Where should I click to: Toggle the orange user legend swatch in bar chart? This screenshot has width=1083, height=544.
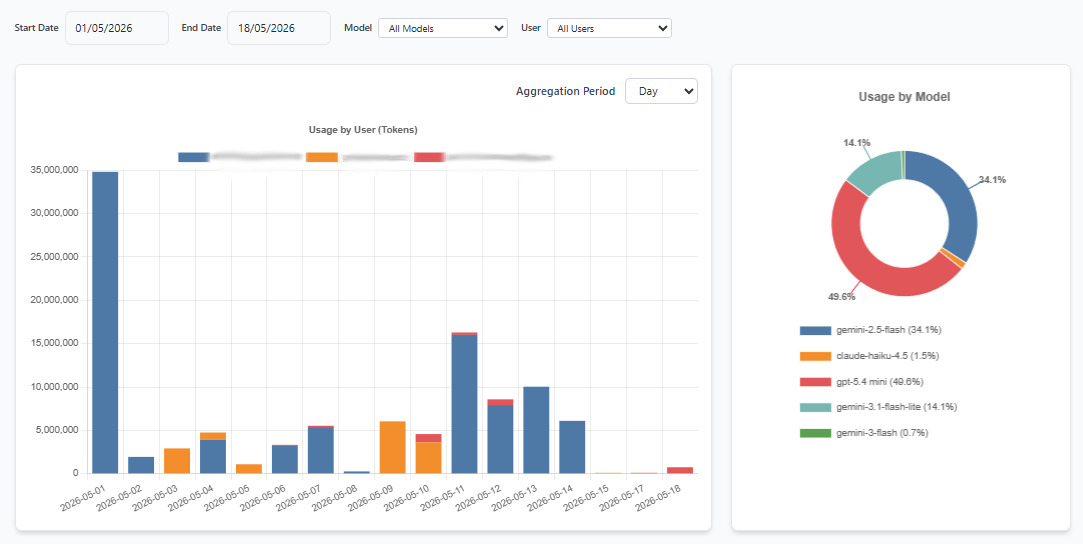tap(322, 157)
